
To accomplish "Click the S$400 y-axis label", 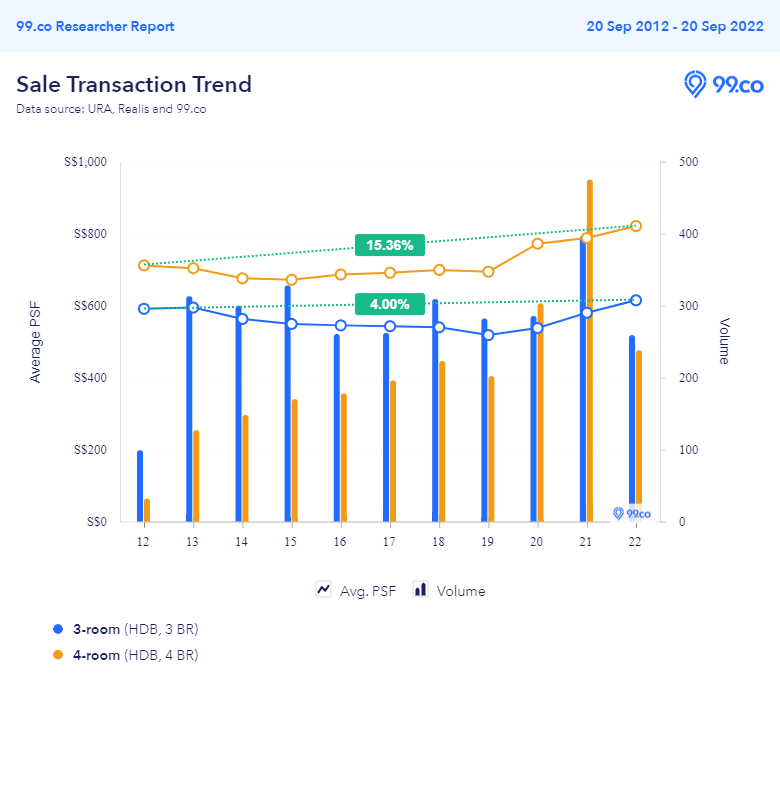I will coord(90,378).
